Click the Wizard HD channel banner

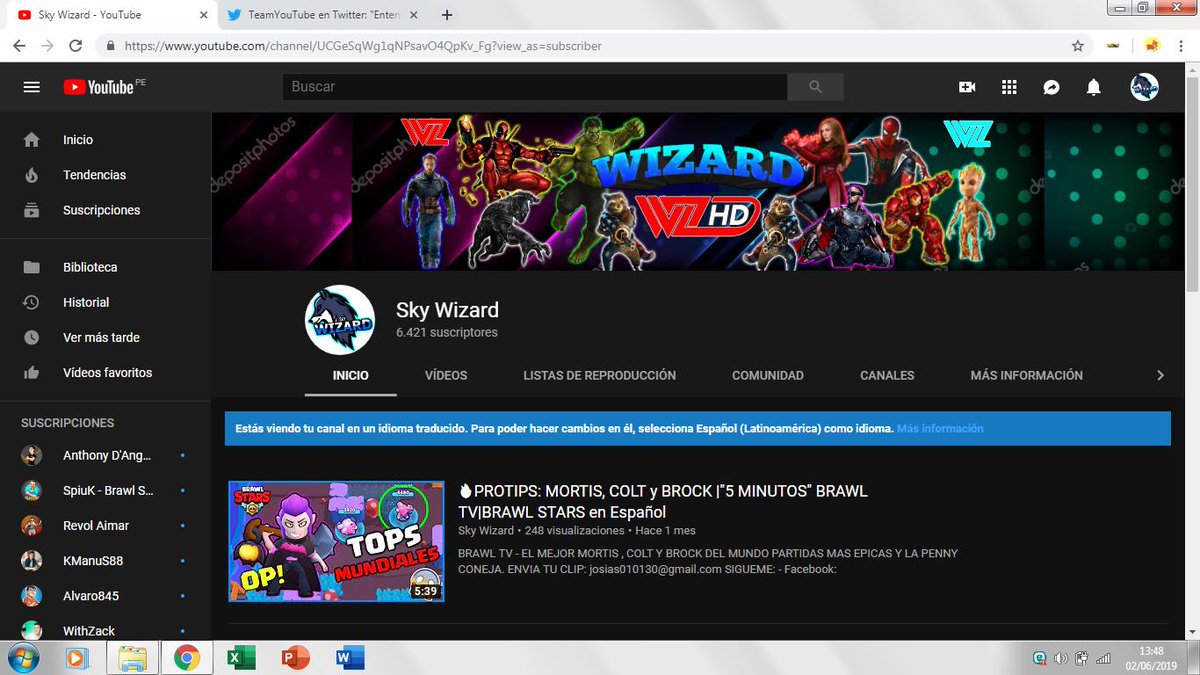pyautogui.click(x=698, y=192)
